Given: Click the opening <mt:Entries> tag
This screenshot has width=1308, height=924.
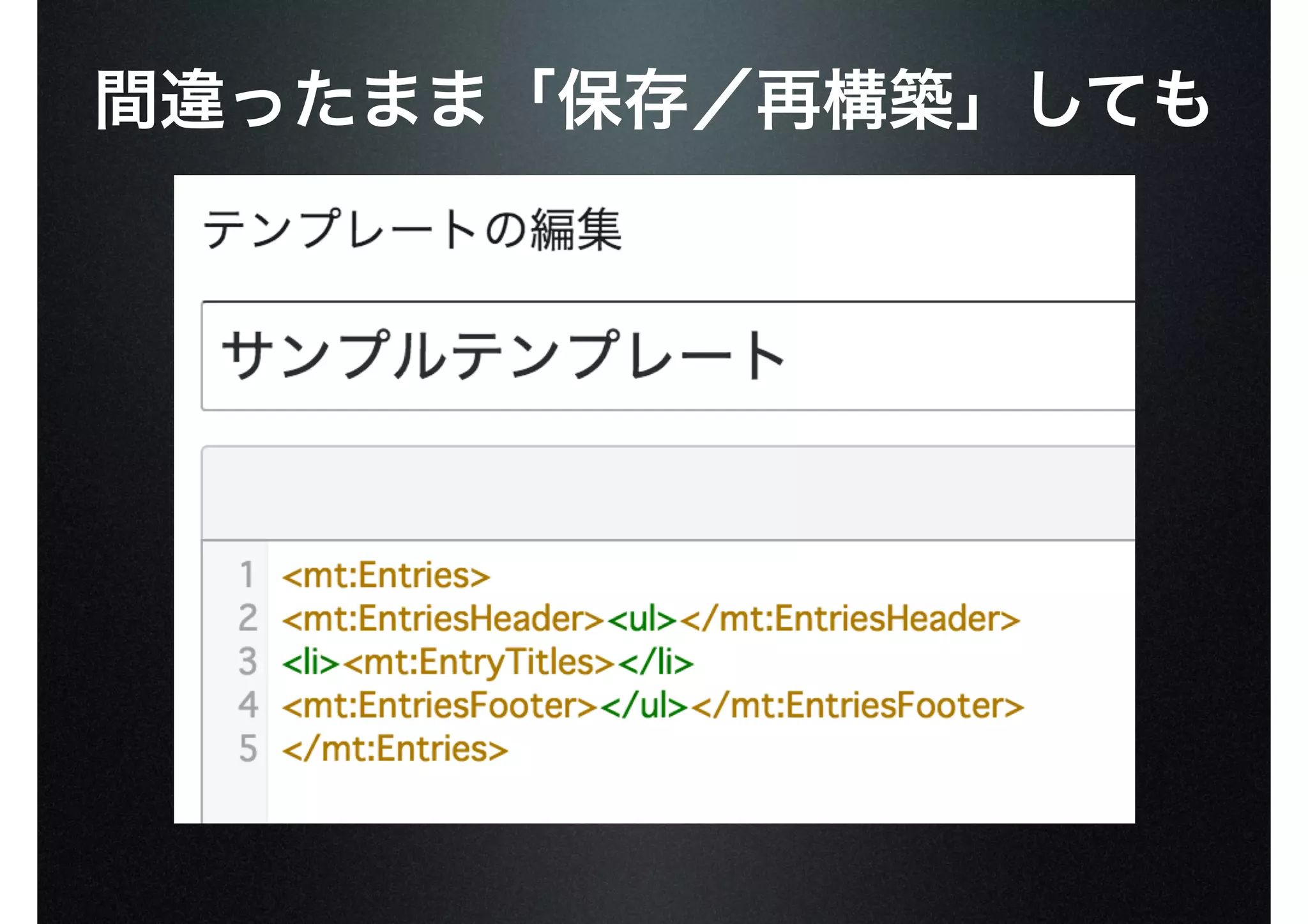Looking at the screenshot, I should (386, 575).
